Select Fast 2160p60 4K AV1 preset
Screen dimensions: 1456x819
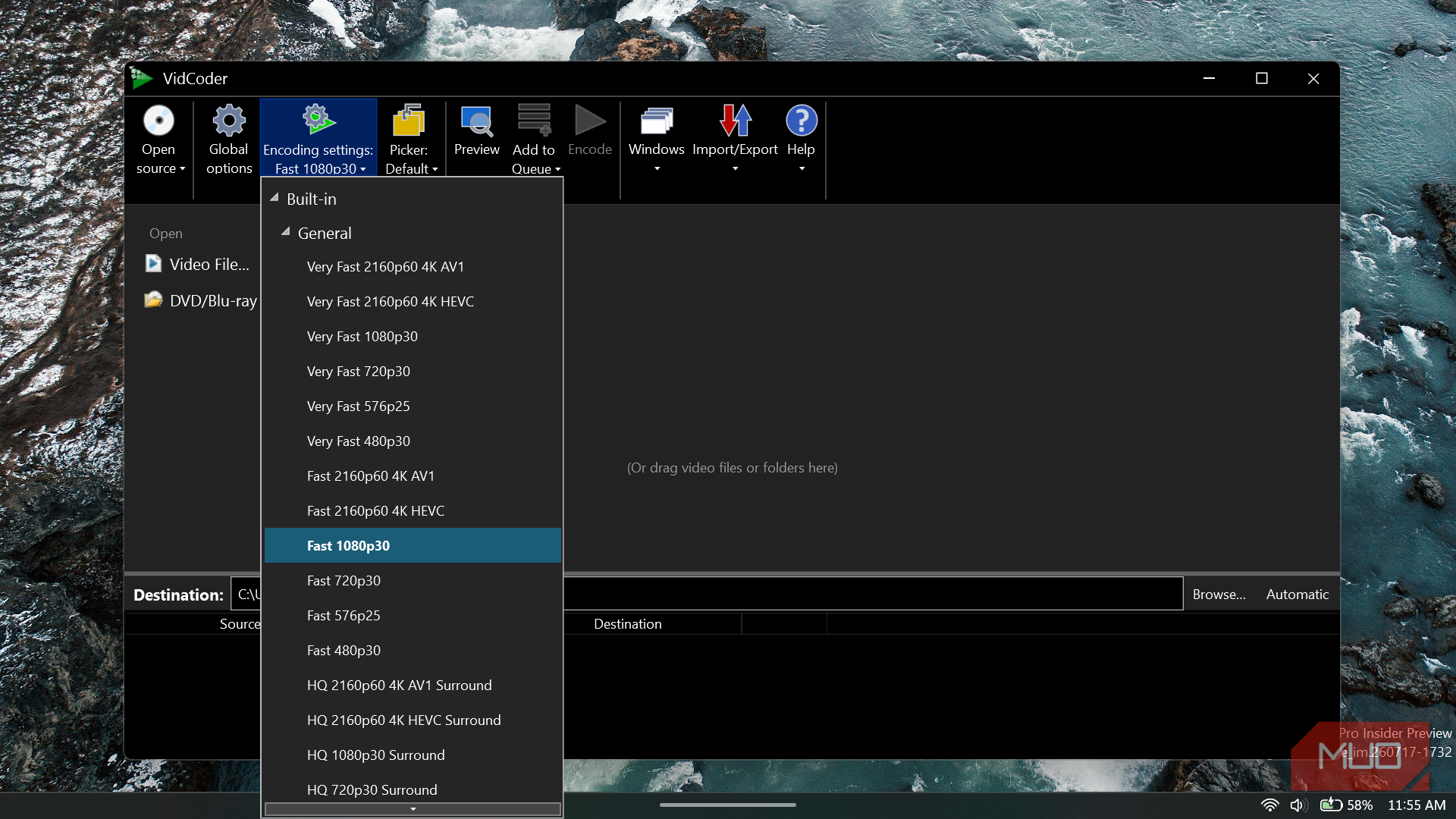pos(413,476)
